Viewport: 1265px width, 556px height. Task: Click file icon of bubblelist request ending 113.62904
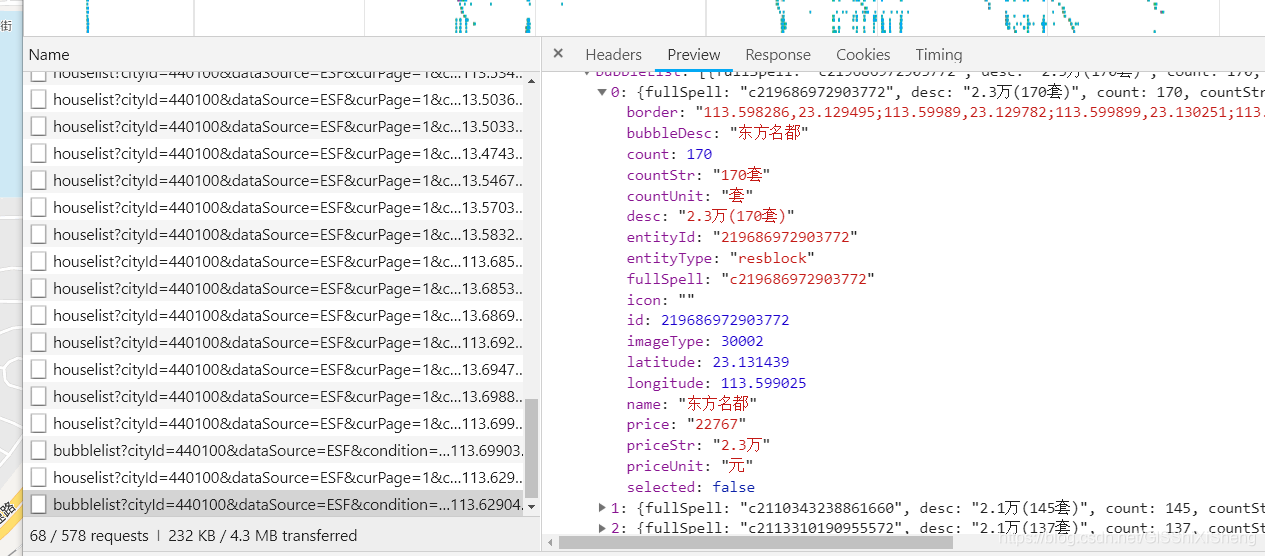[x=38, y=505]
